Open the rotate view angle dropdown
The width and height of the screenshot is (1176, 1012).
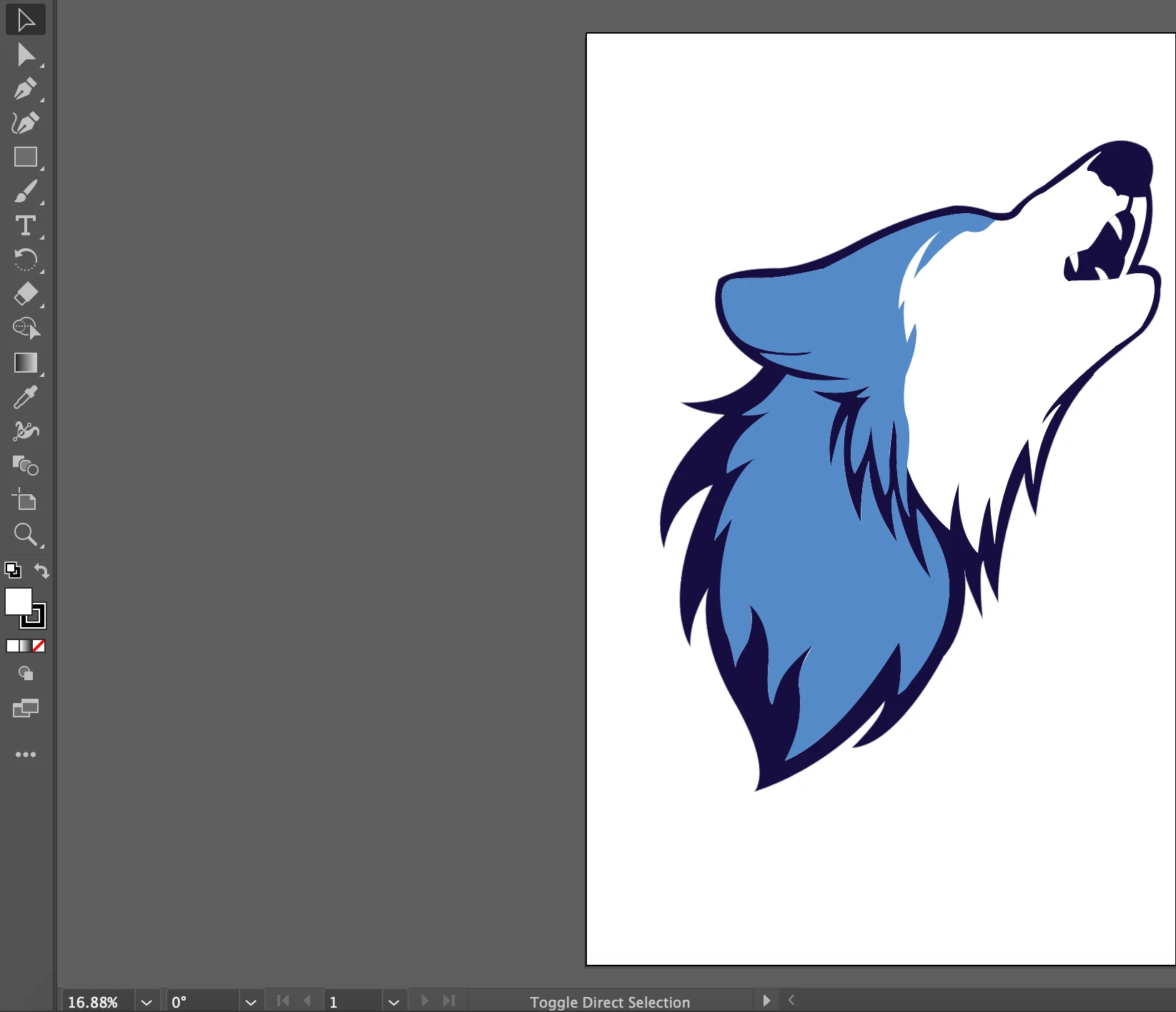251,1002
